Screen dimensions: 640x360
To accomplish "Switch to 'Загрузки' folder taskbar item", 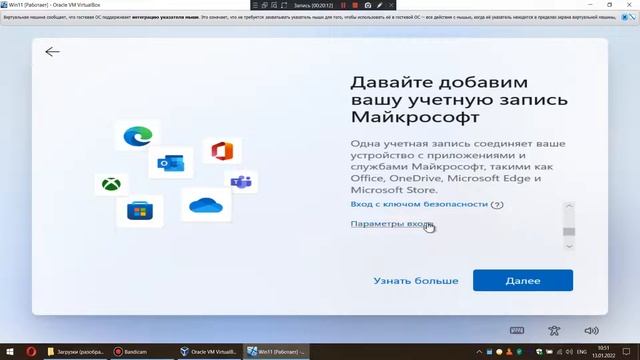I will coord(75,351).
